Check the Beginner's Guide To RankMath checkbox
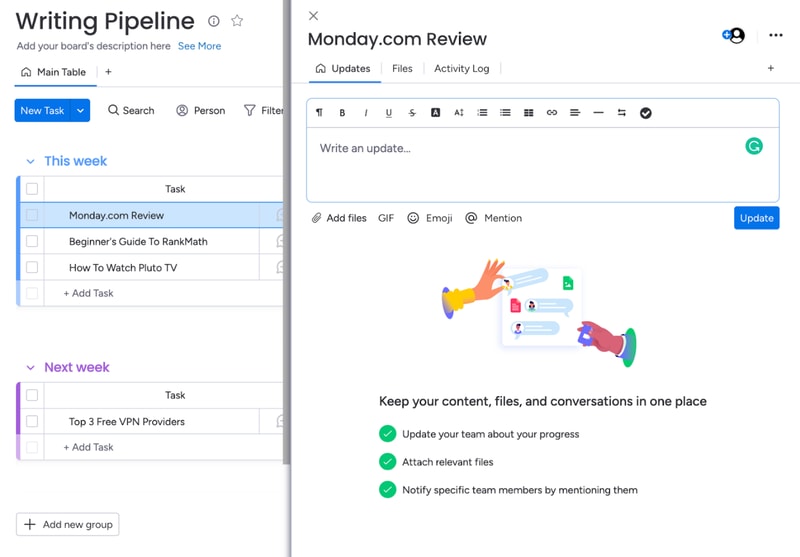 tap(32, 241)
